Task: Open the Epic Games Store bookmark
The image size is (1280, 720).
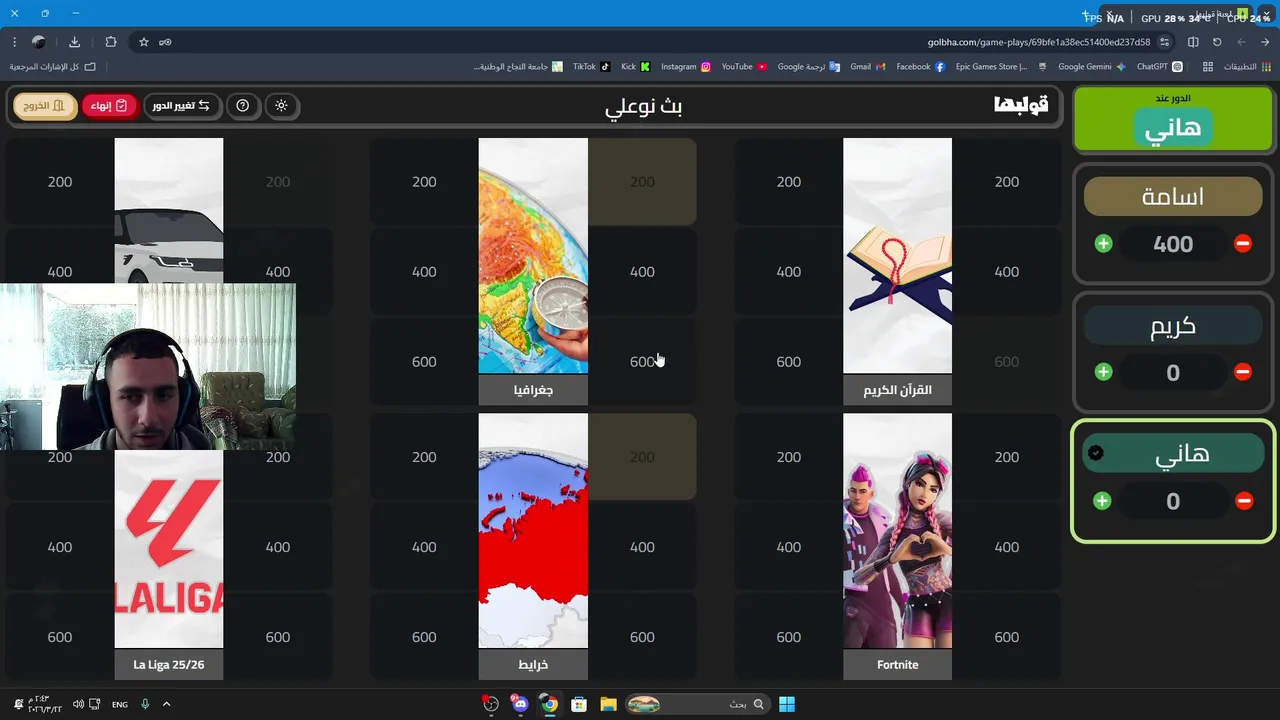Action: point(1001,67)
